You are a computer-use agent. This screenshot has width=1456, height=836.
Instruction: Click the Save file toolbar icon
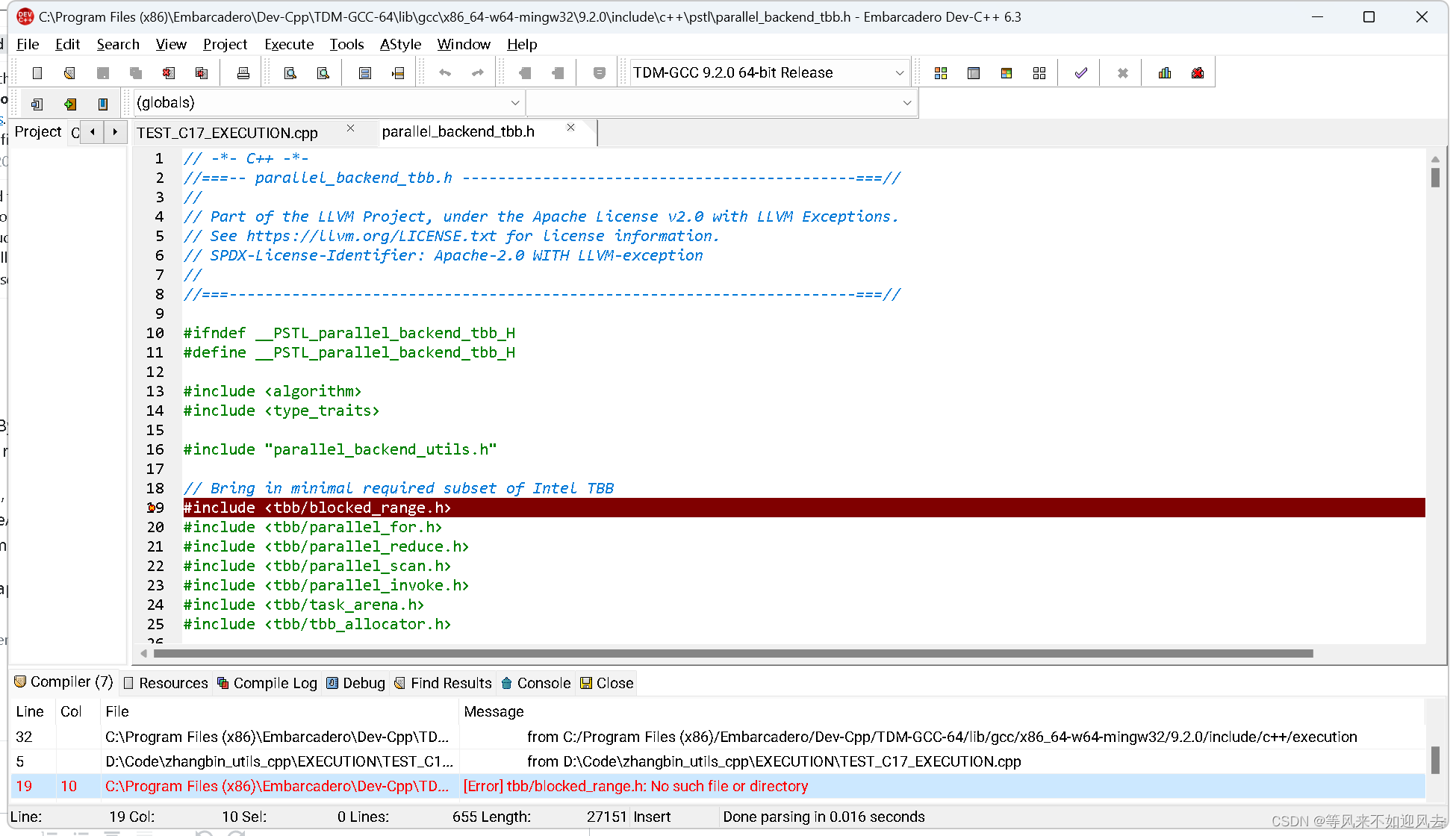point(103,73)
